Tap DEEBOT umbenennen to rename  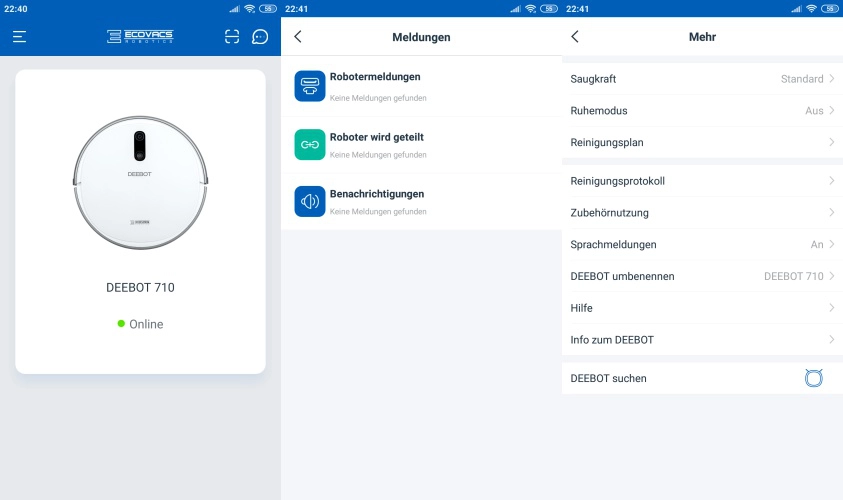coord(702,276)
